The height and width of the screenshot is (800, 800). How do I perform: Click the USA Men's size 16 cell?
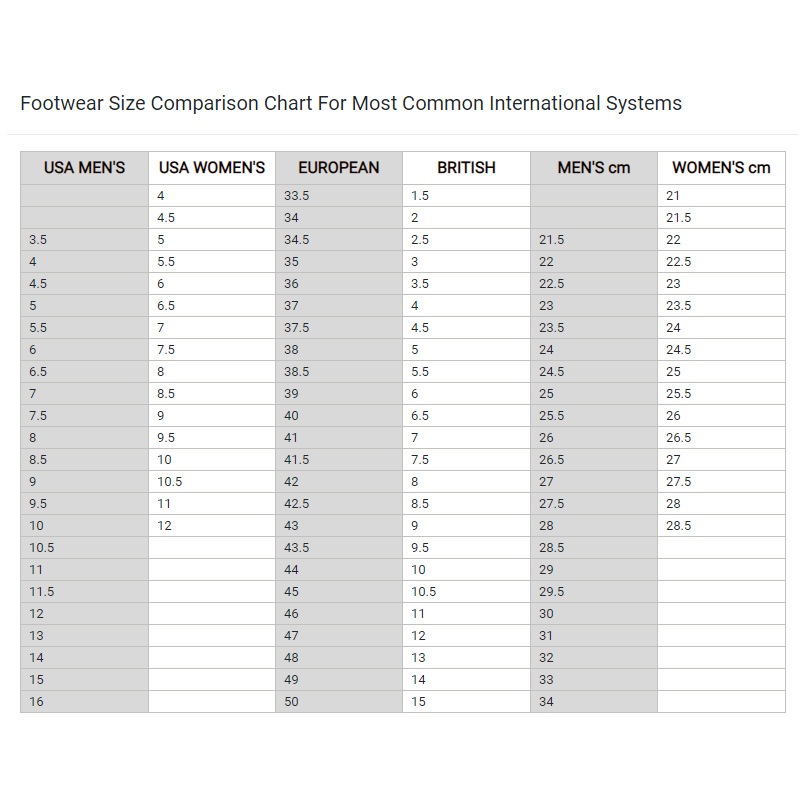(84, 702)
